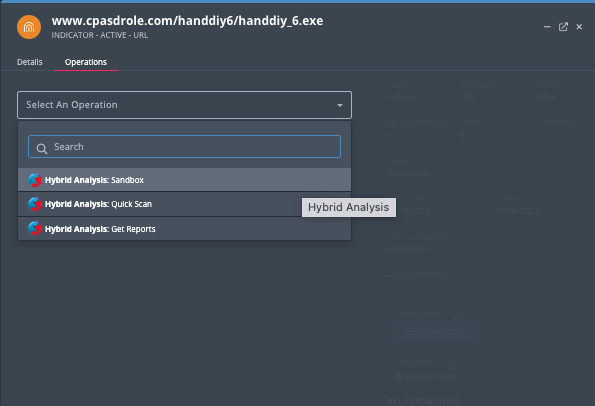
Task: Focus the operation Search field
Action: pyautogui.click(x=184, y=146)
